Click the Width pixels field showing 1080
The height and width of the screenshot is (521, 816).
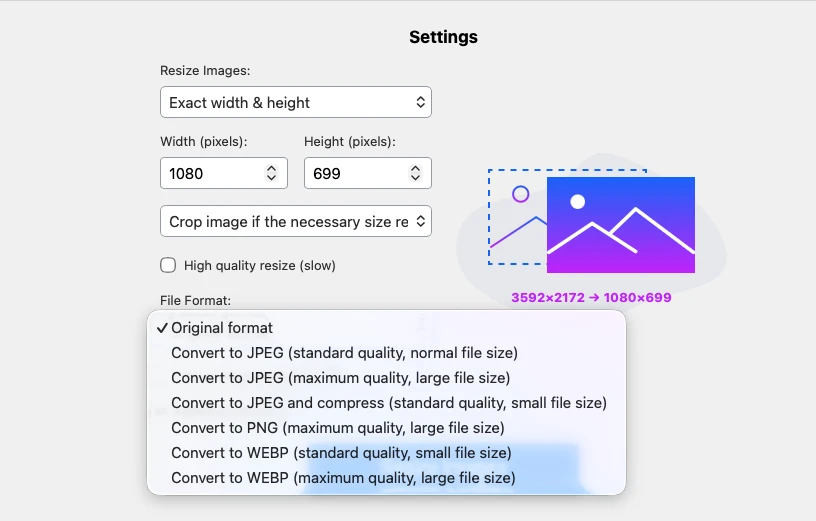pos(224,173)
